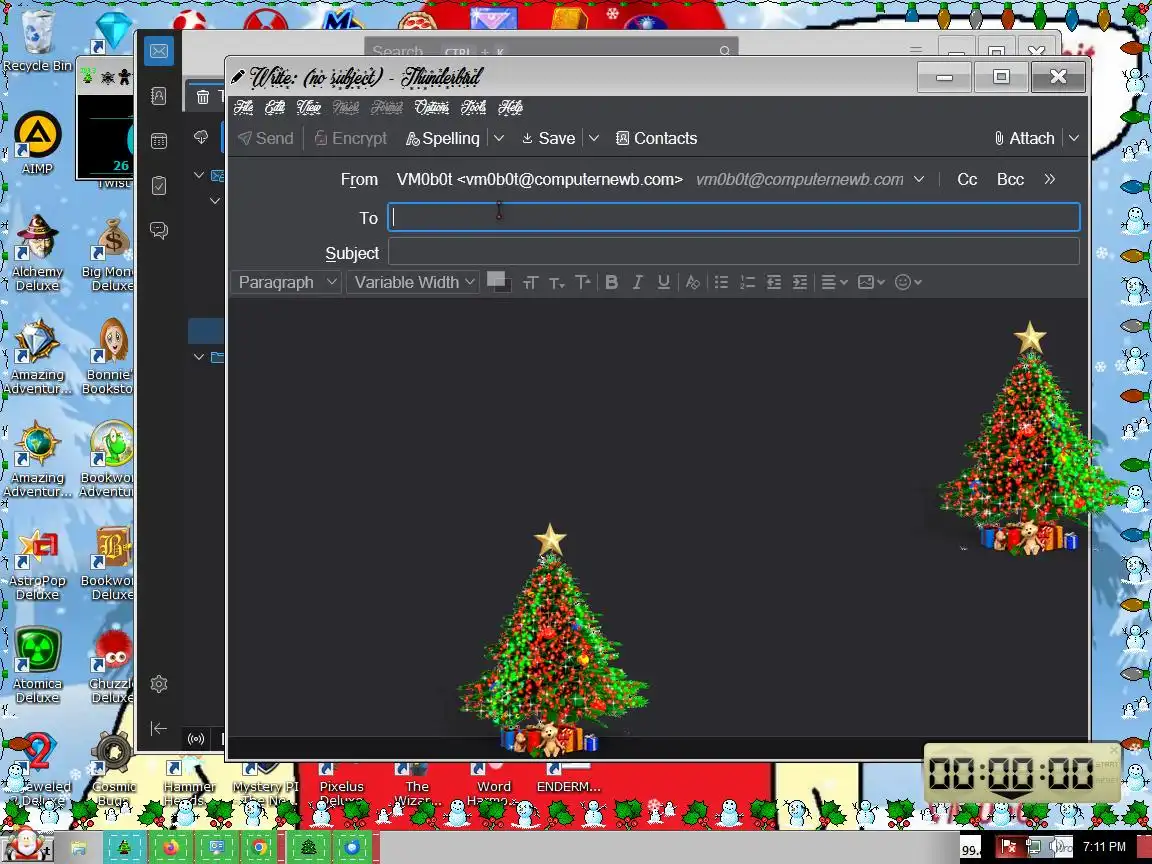Image resolution: width=1152 pixels, height=864 pixels.
Task: Add a Cc address field
Action: 967,179
